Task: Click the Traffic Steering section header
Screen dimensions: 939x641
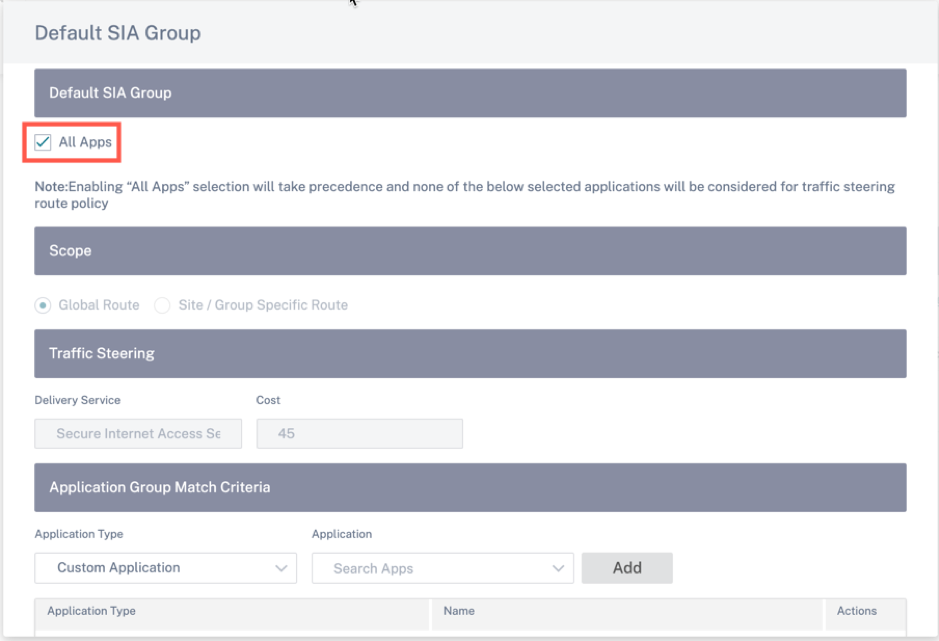Action: [x=470, y=353]
